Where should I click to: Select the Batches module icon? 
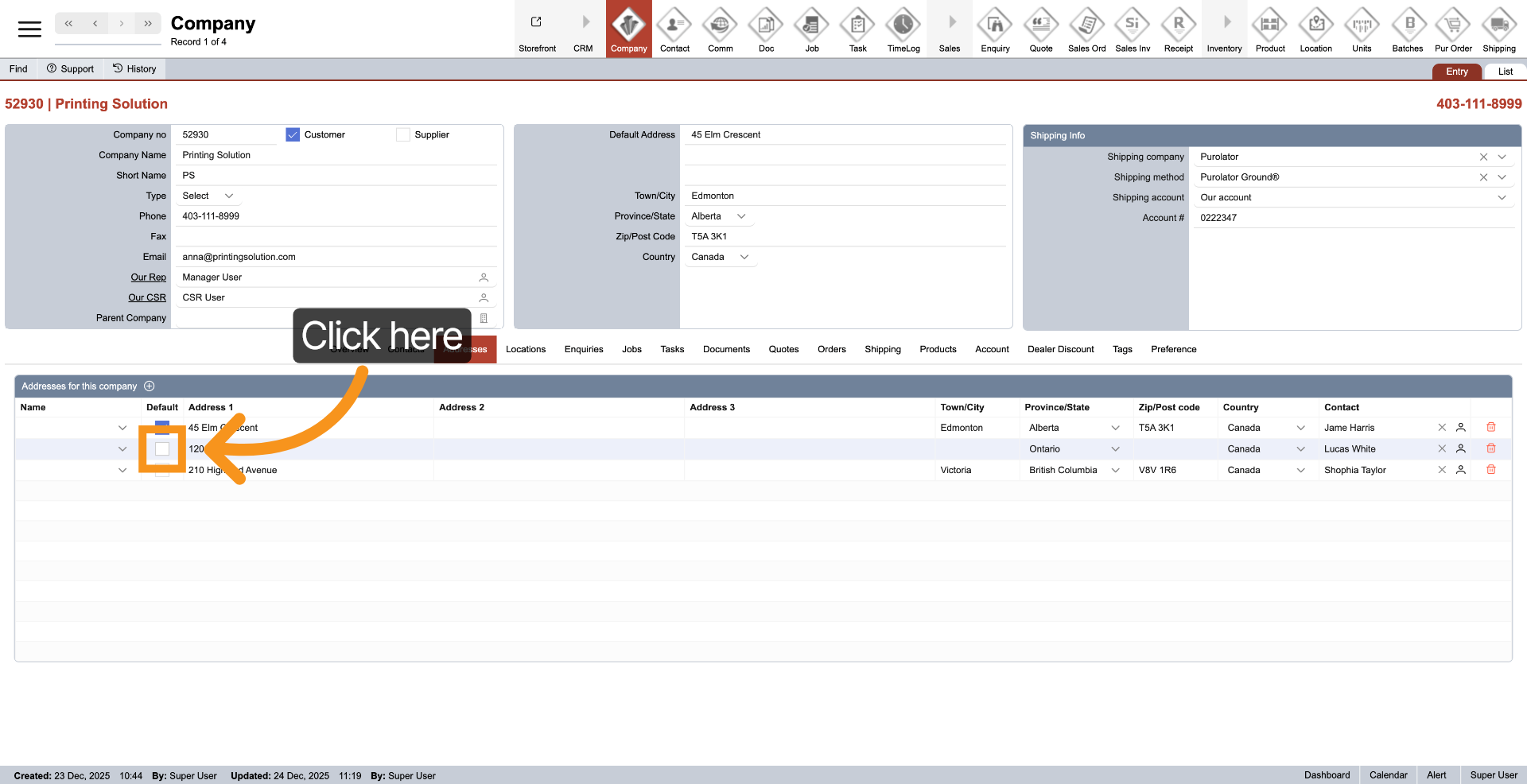(x=1407, y=29)
